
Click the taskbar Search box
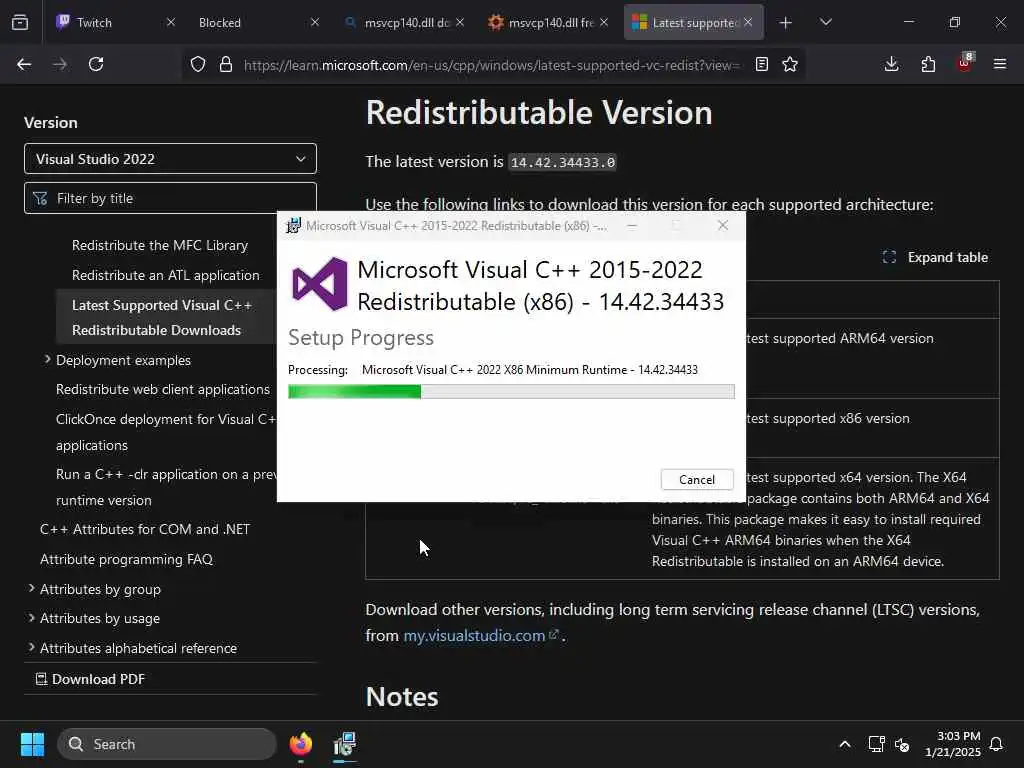click(x=167, y=744)
